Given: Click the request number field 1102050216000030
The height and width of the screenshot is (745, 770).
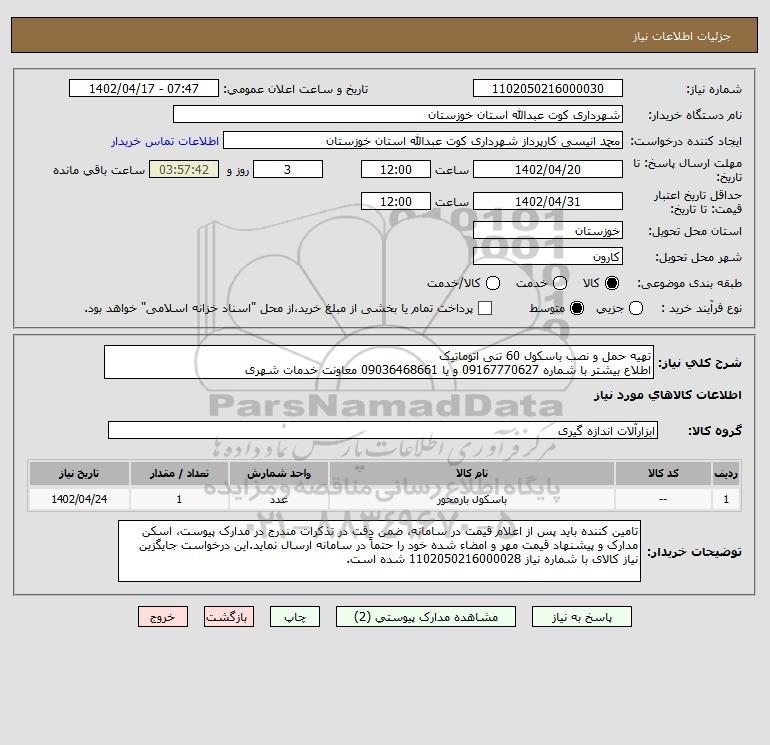Looking at the screenshot, I should click(548, 89).
